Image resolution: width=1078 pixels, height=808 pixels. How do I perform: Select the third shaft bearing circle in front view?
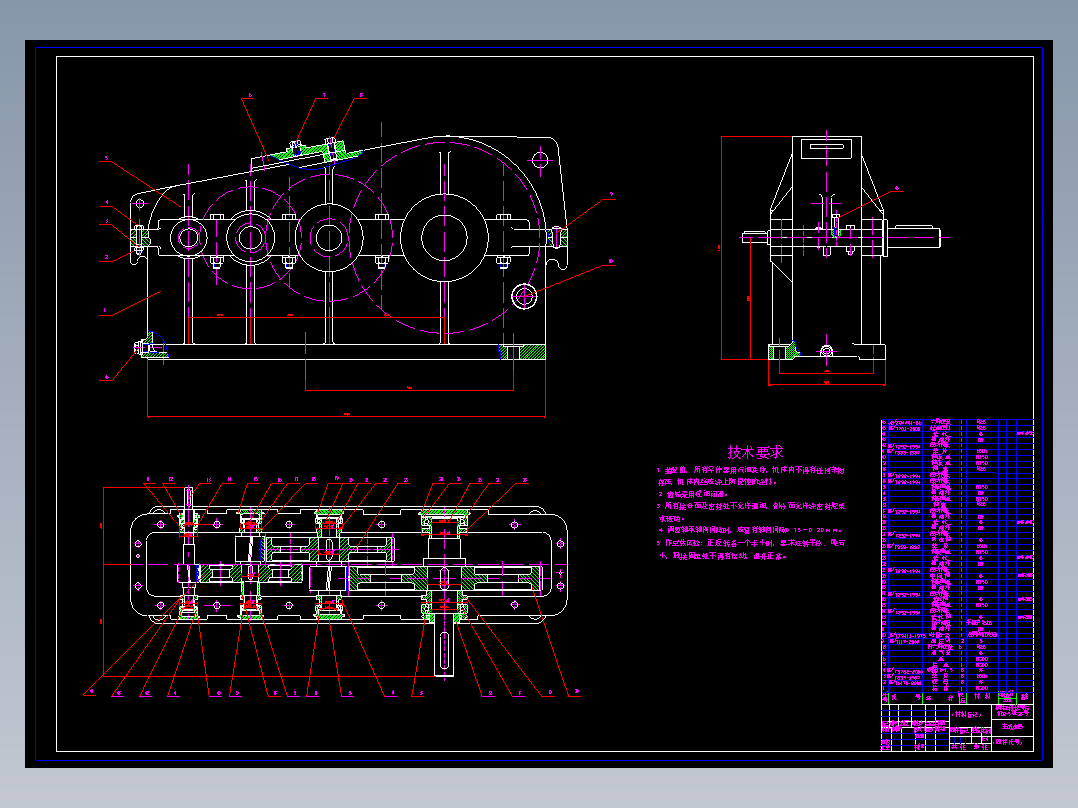tap(329, 237)
